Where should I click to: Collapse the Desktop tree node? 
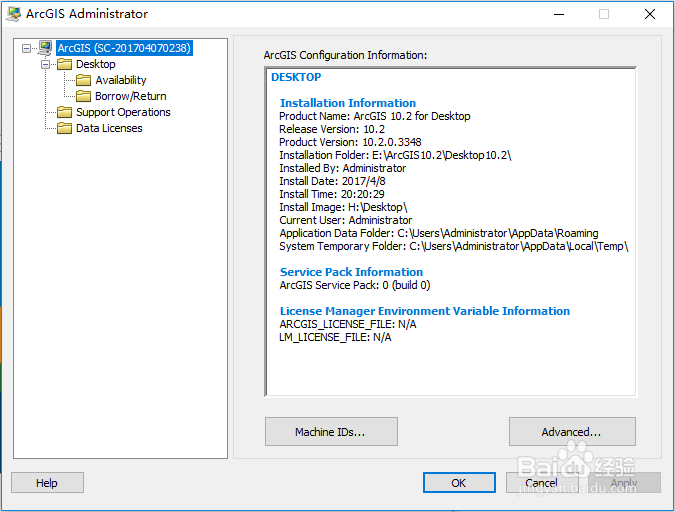[x=45, y=65]
